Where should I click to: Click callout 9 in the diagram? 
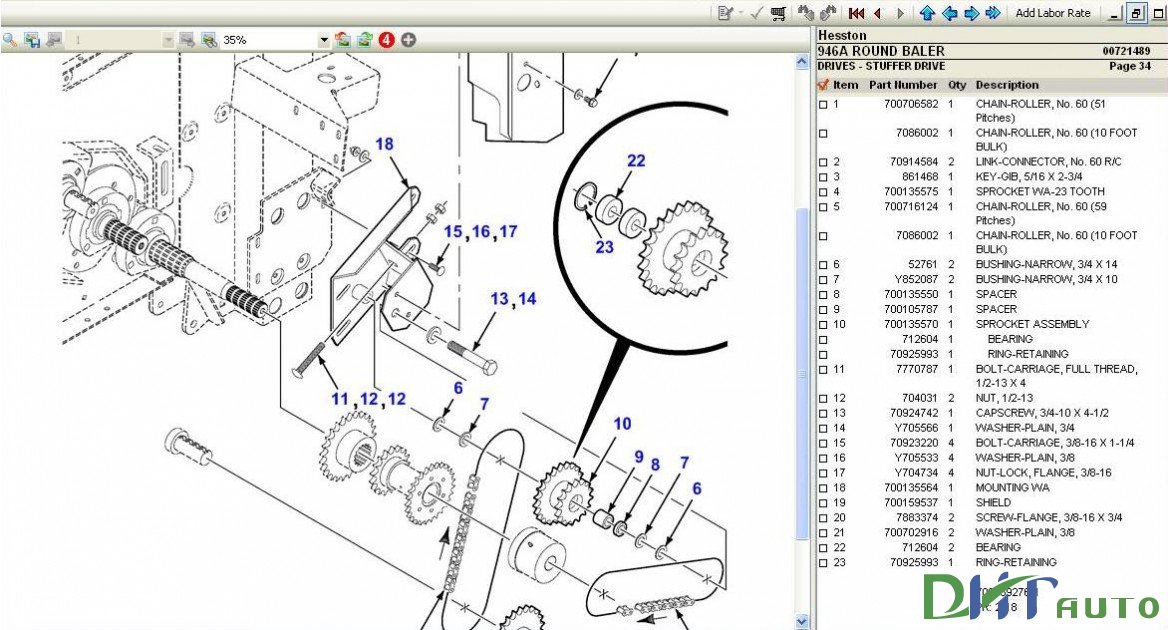pos(639,457)
